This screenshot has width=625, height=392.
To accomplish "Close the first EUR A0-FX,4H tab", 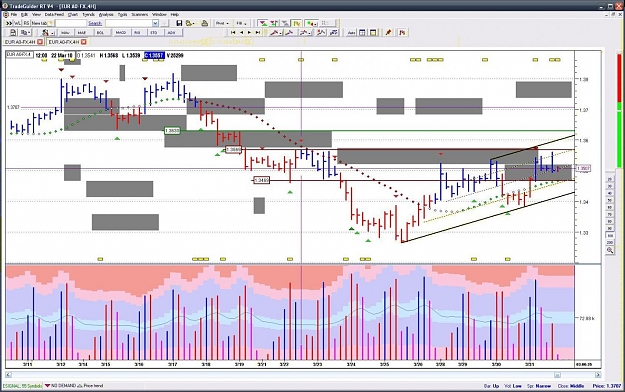I will pyautogui.click(x=40, y=42).
